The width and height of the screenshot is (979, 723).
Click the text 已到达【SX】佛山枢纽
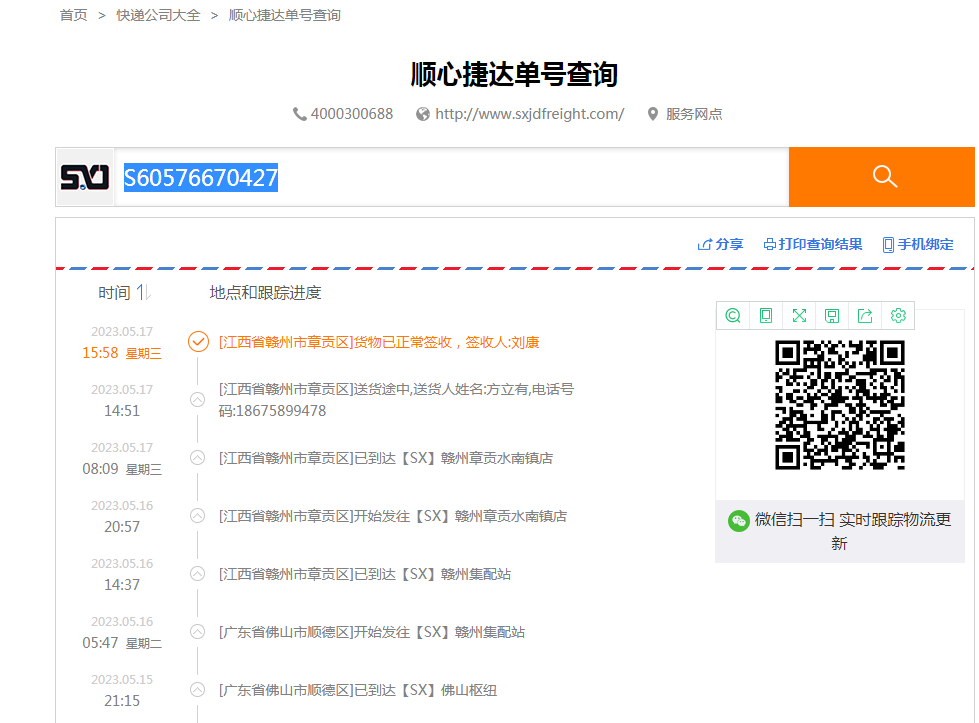425,691
